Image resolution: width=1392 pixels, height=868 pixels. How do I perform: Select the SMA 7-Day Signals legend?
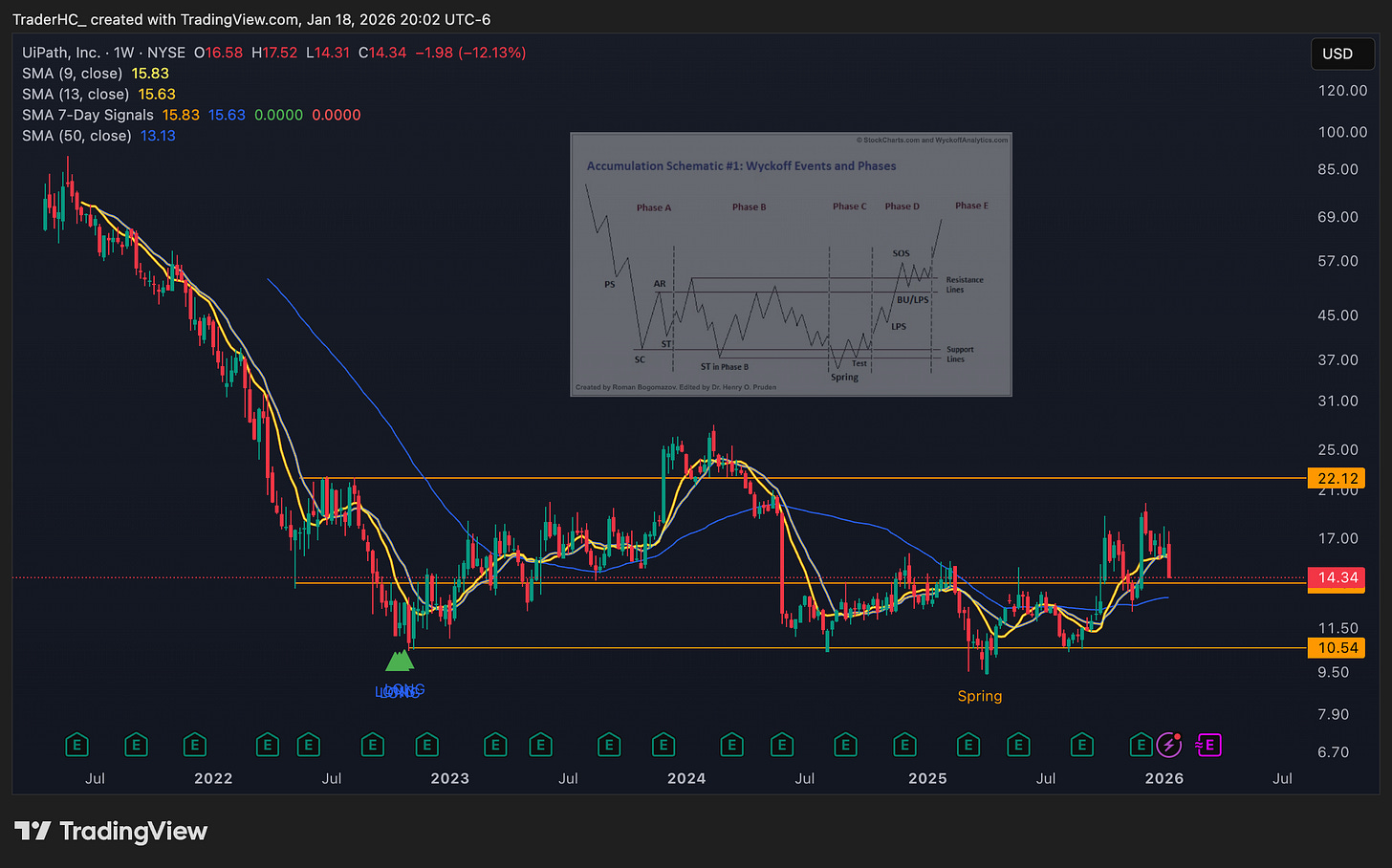pos(88,115)
